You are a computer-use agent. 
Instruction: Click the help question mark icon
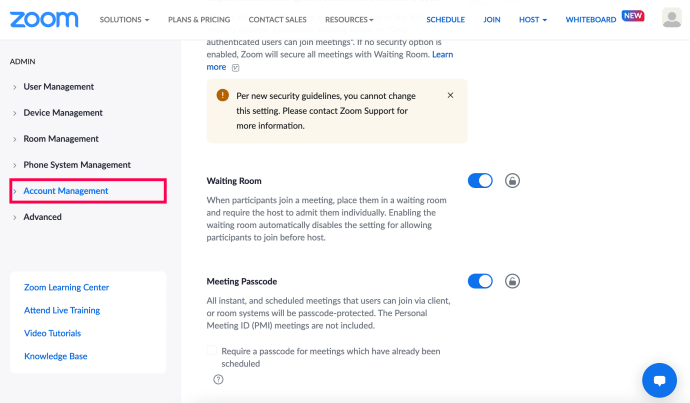218,379
